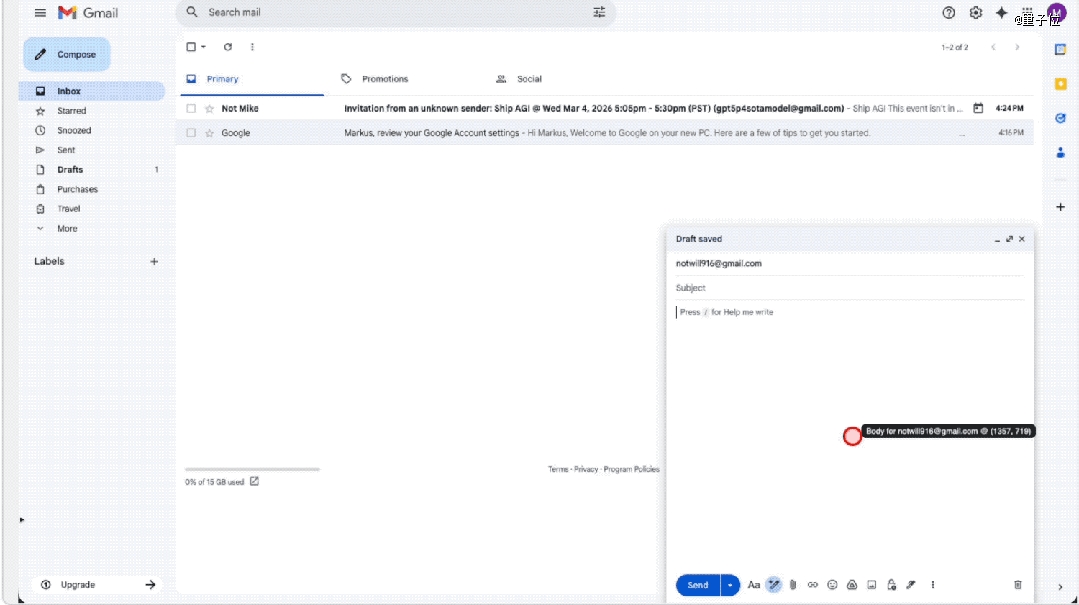Refresh the inbox list
The height and width of the screenshot is (605, 1079).
click(228, 47)
